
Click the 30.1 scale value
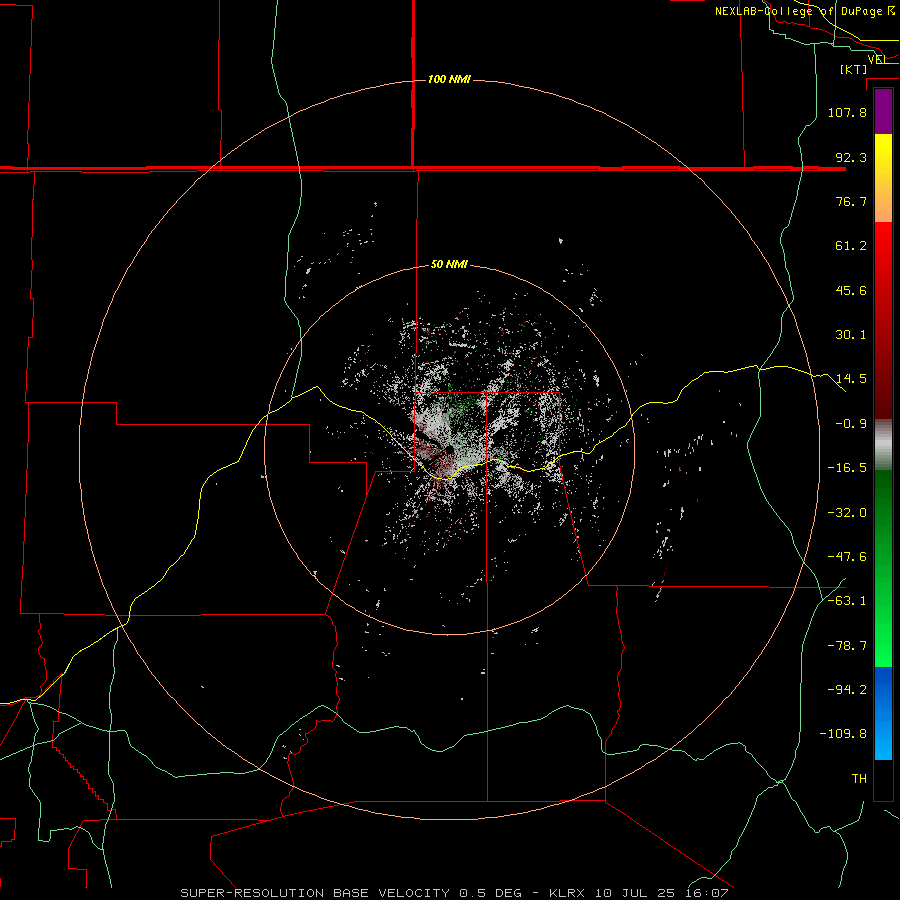(x=851, y=335)
